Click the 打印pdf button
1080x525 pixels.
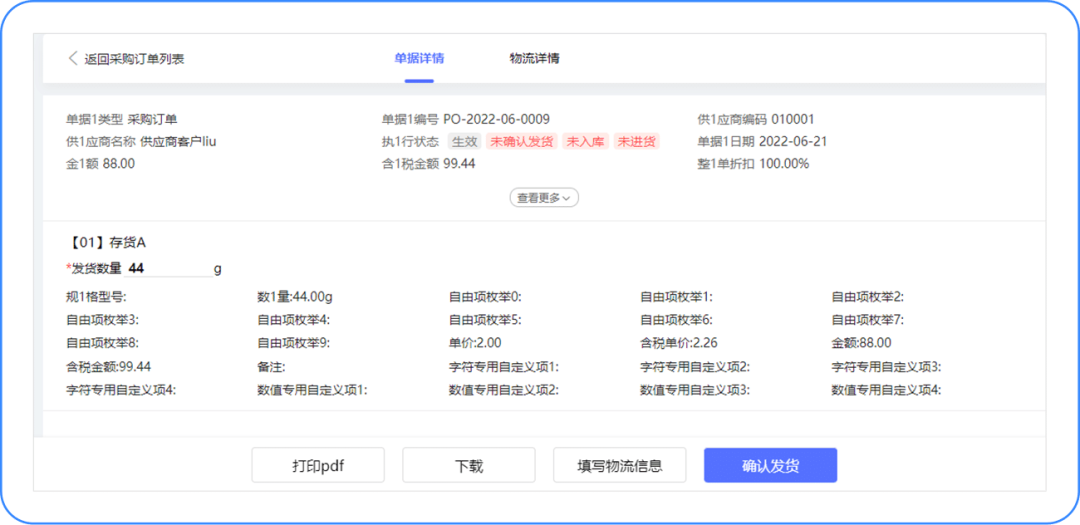pos(318,465)
